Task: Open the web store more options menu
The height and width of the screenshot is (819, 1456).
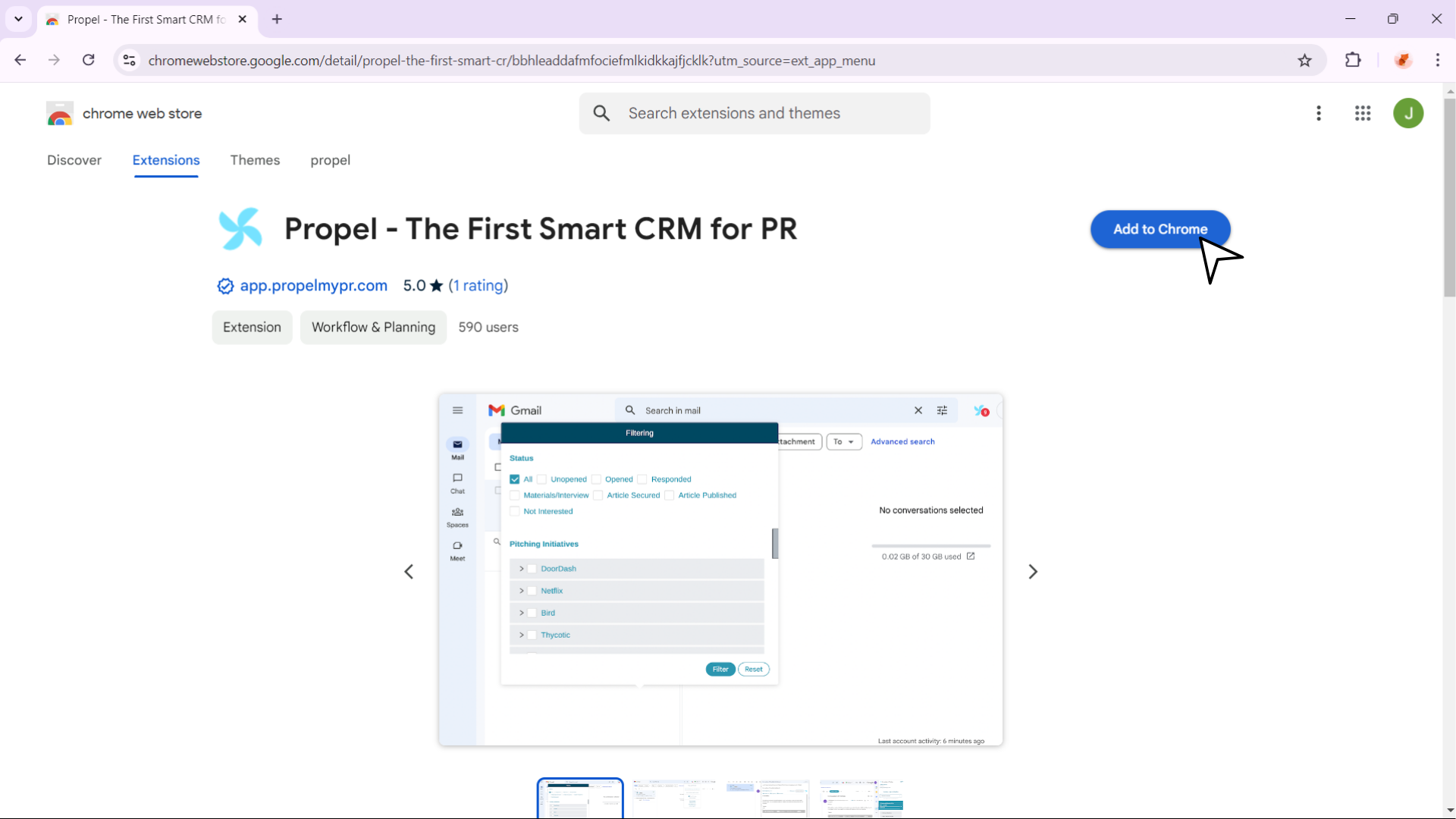Action: (x=1319, y=113)
